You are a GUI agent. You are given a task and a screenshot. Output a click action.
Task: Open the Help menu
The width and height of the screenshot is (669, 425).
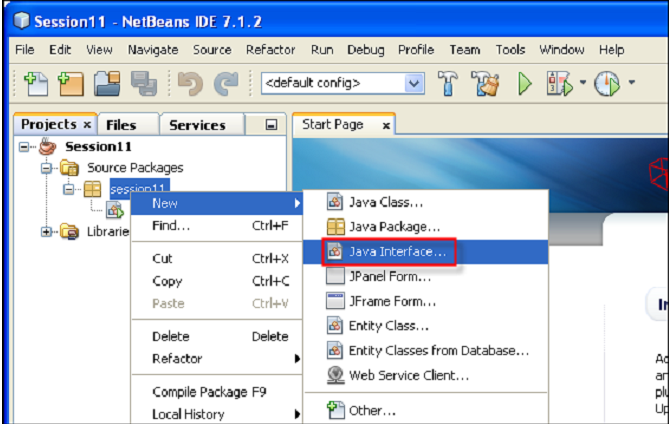(611, 49)
